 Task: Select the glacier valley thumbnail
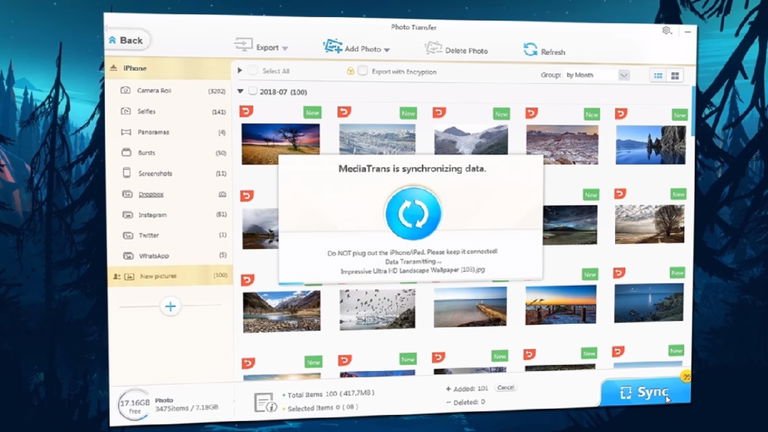[471, 139]
